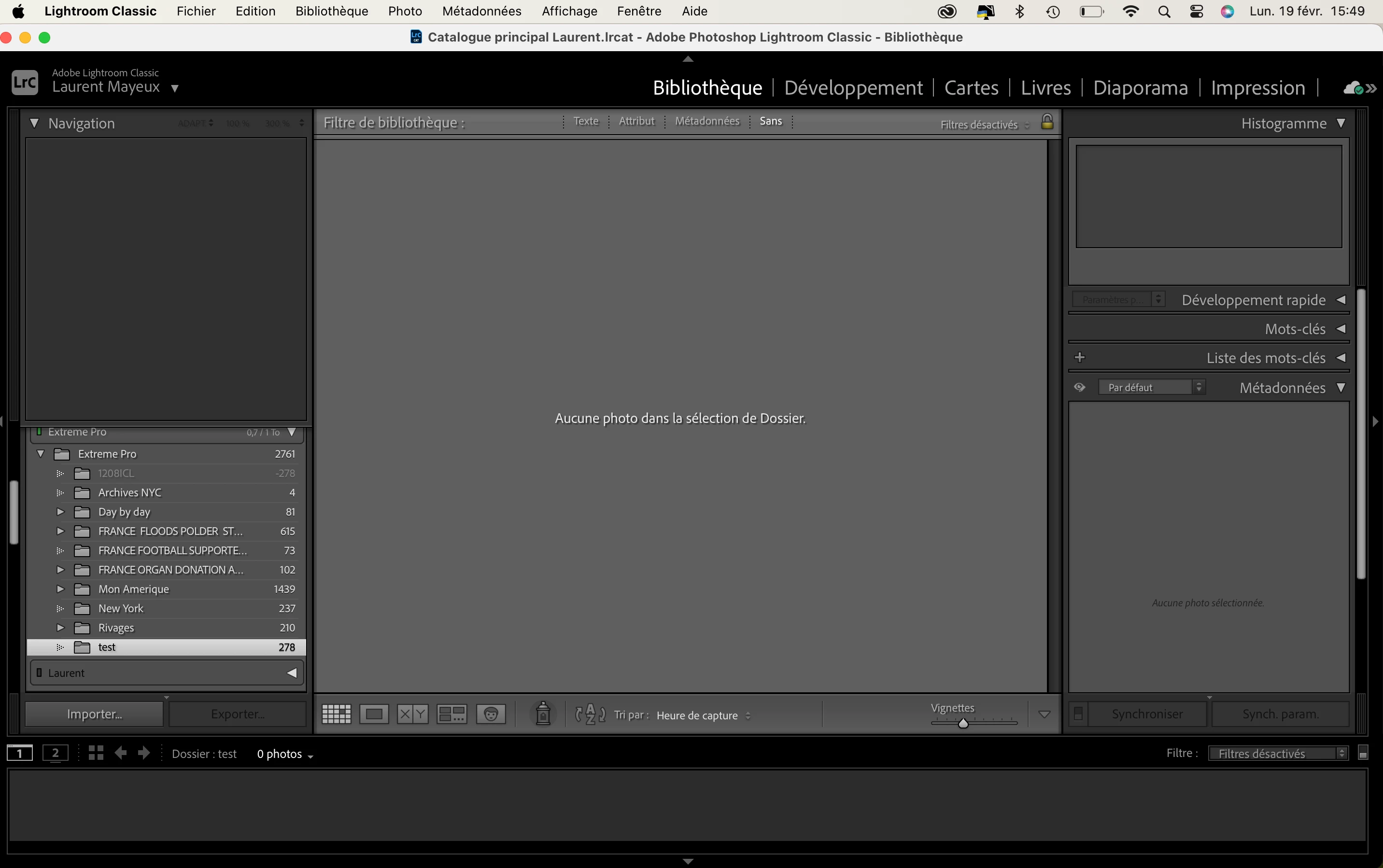This screenshot has height=868, width=1383.
Task: Expand the Day by day folder
Action: click(x=60, y=512)
